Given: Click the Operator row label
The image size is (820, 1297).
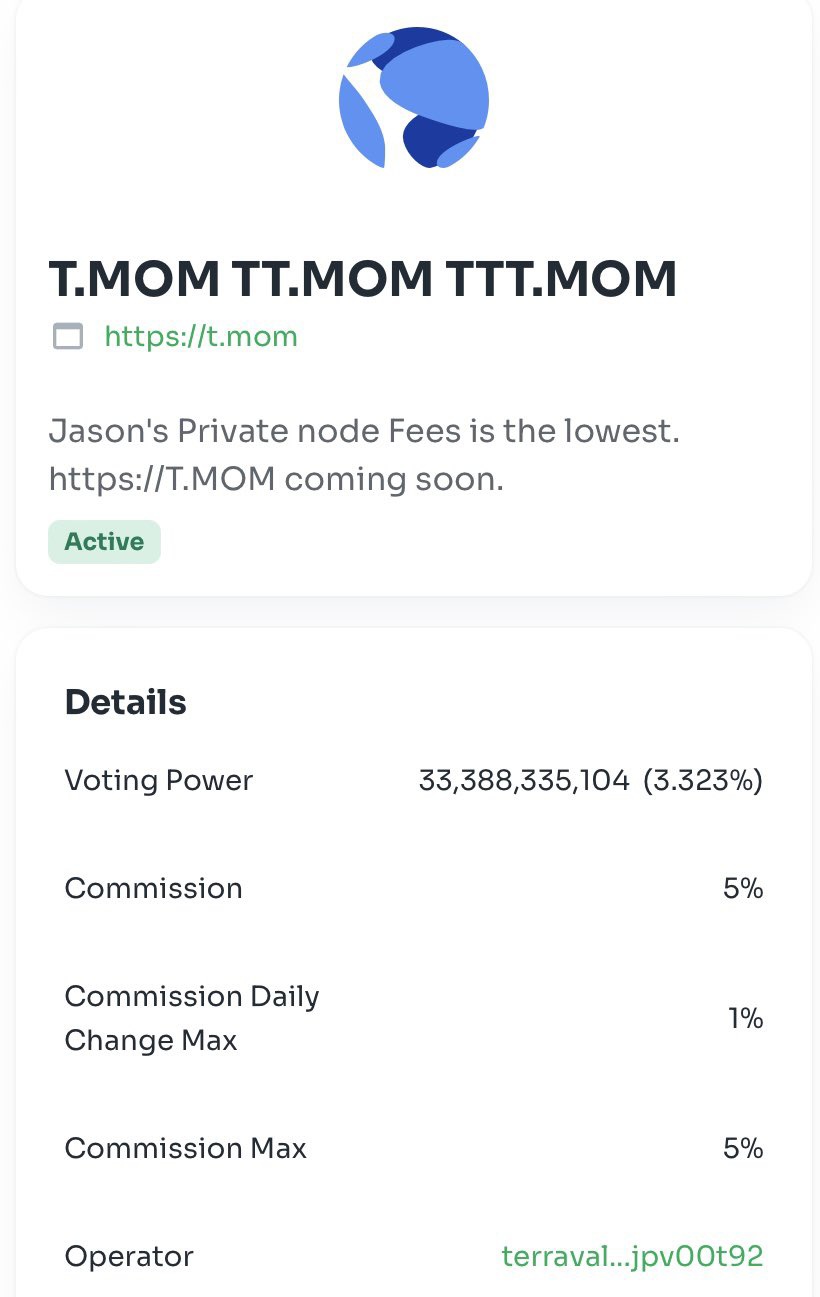Looking at the screenshot, I should tap(129, 1256).
